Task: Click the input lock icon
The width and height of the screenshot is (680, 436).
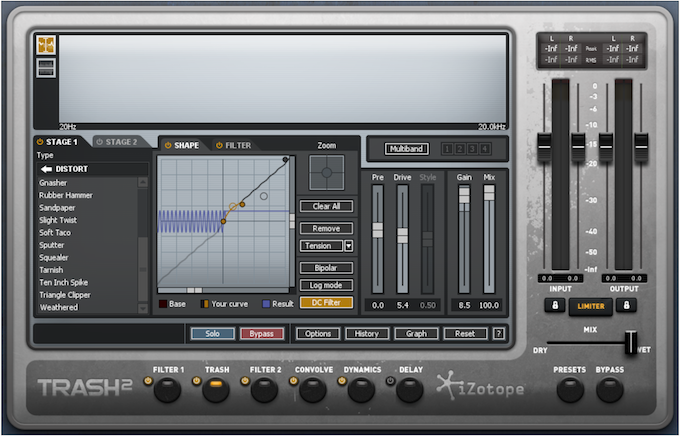Action: coord(555,305)
